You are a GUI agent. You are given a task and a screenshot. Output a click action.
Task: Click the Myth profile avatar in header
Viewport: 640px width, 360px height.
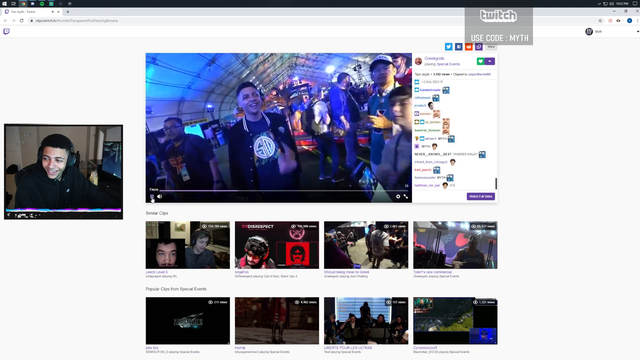[x=589, y=31]
